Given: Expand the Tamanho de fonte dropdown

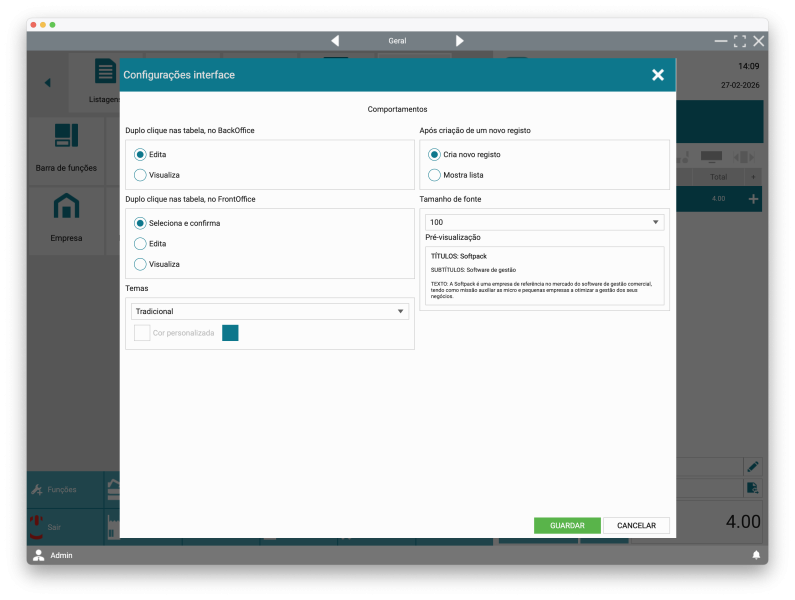Looking at the screenshot, I should [545, 222].
